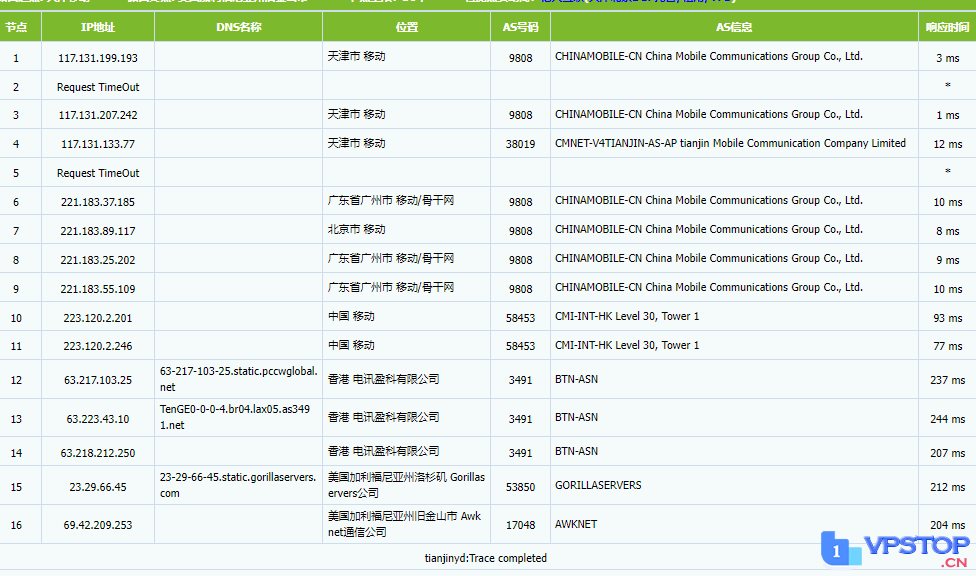Click GORILLASERVERS AS info
Screen dimensions: 976x576
(598, 485)
